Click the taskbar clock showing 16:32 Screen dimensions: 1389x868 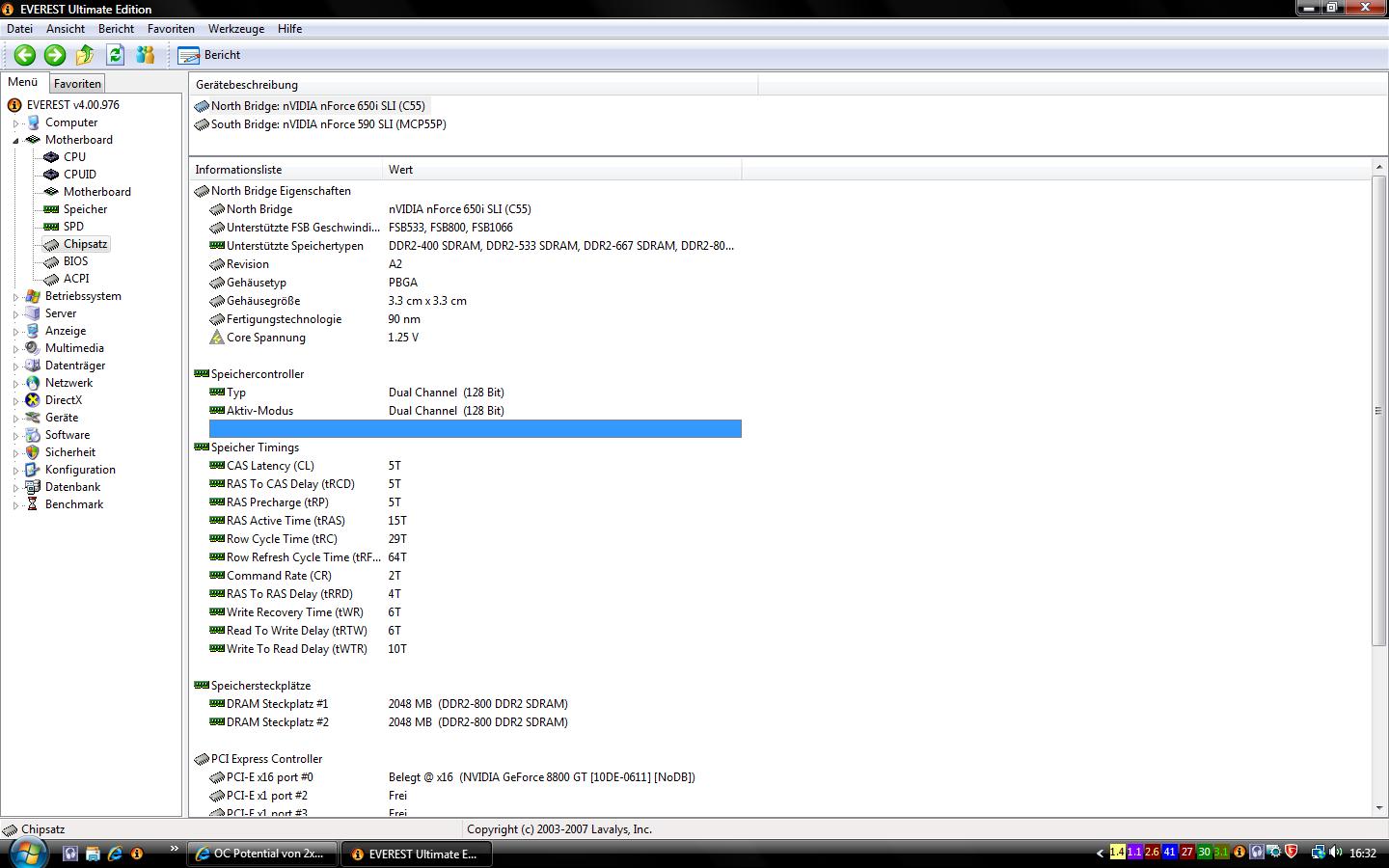click(x=1363, y=854)
